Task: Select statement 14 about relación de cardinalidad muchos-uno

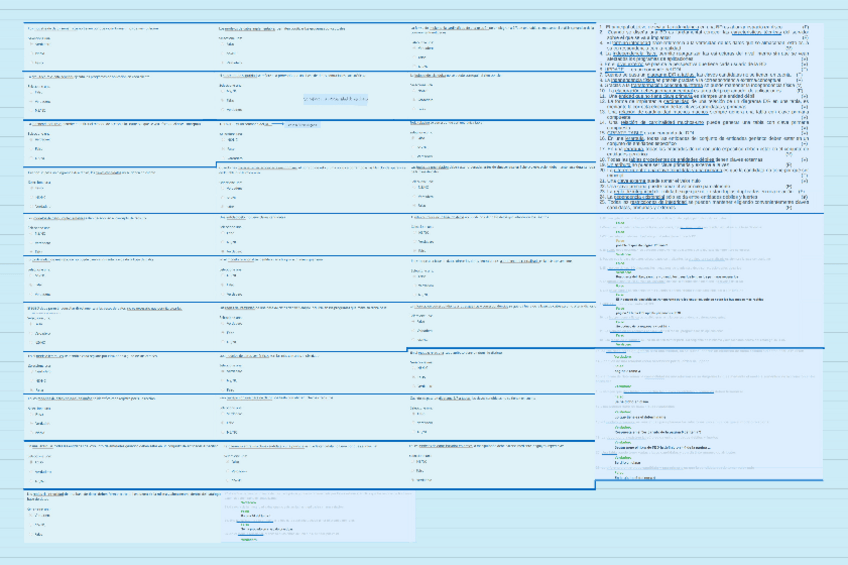Action: (x=704, y=125)
